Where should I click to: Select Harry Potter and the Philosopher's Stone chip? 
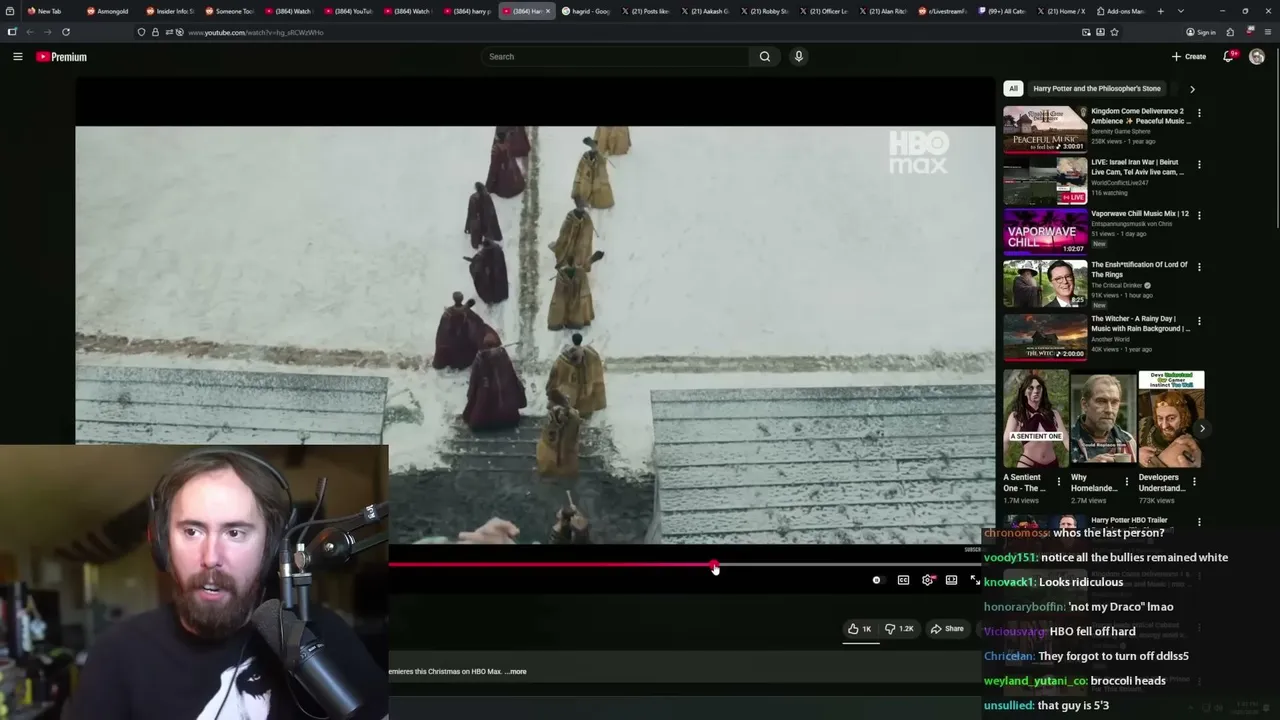point(1097,89)
